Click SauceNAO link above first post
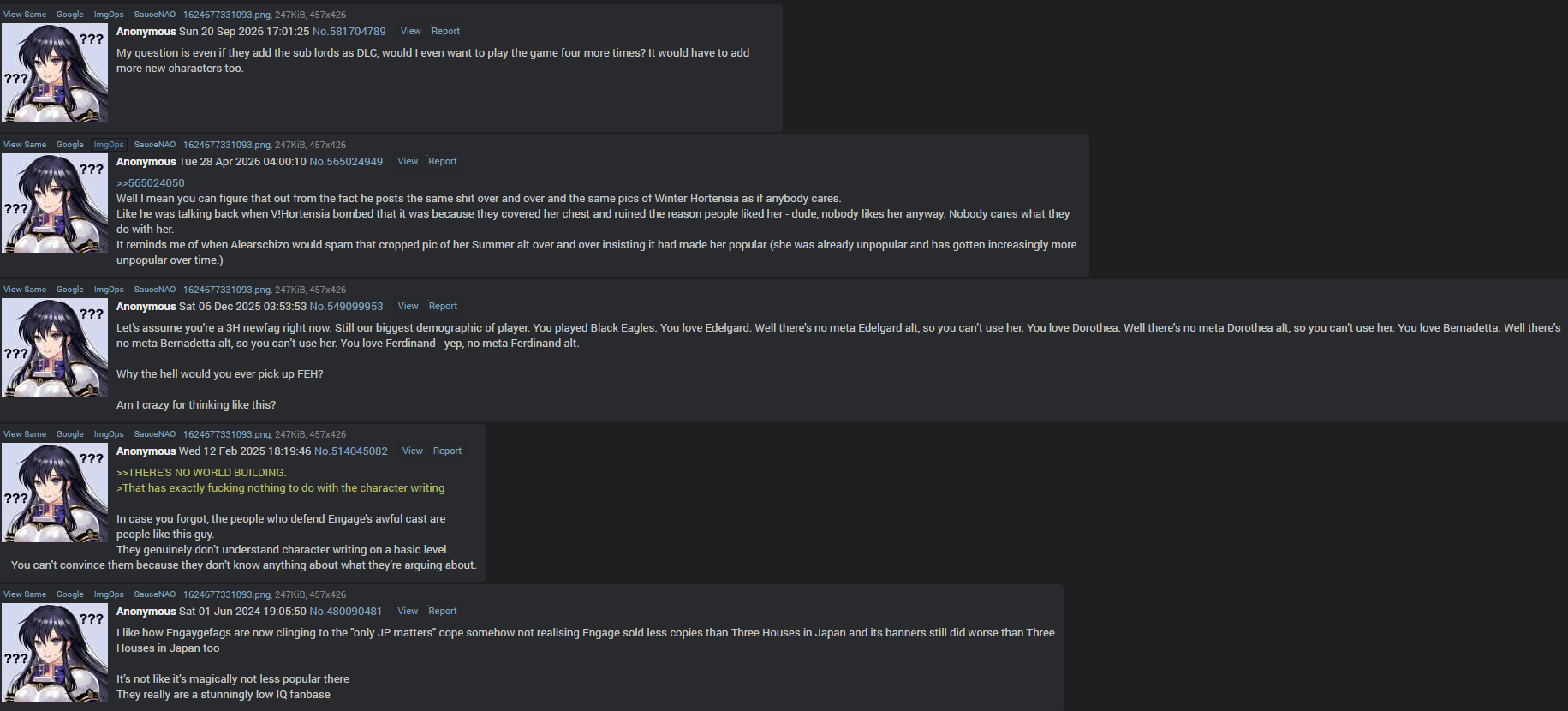Image resolution: width=1568 pixels, height=711 pixels. pyautogui.click(x=155, y=15)
